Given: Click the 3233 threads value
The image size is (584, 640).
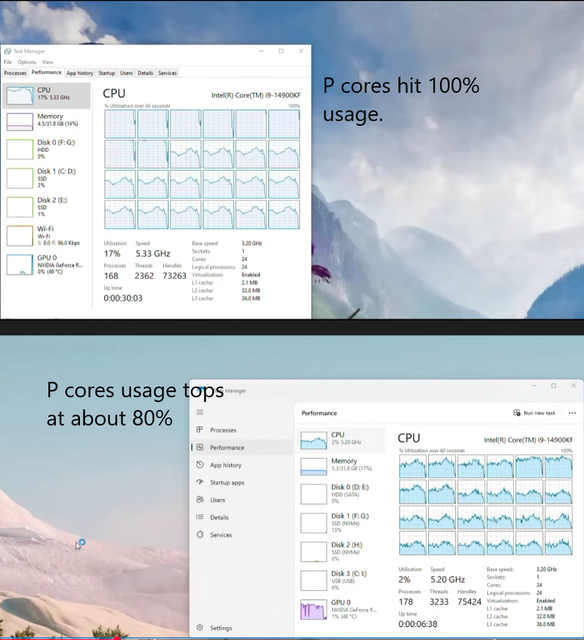Looking at the screenshot, I should 439,602.
